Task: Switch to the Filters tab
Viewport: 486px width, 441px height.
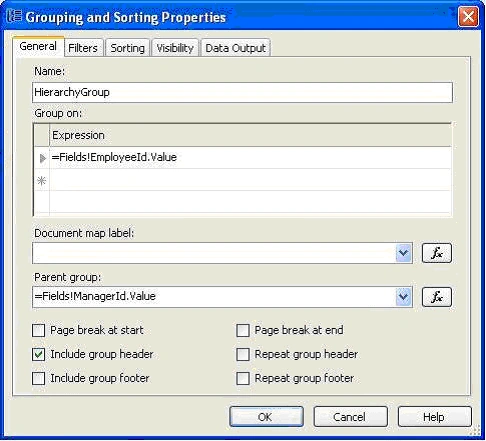Action: (83, 48)
